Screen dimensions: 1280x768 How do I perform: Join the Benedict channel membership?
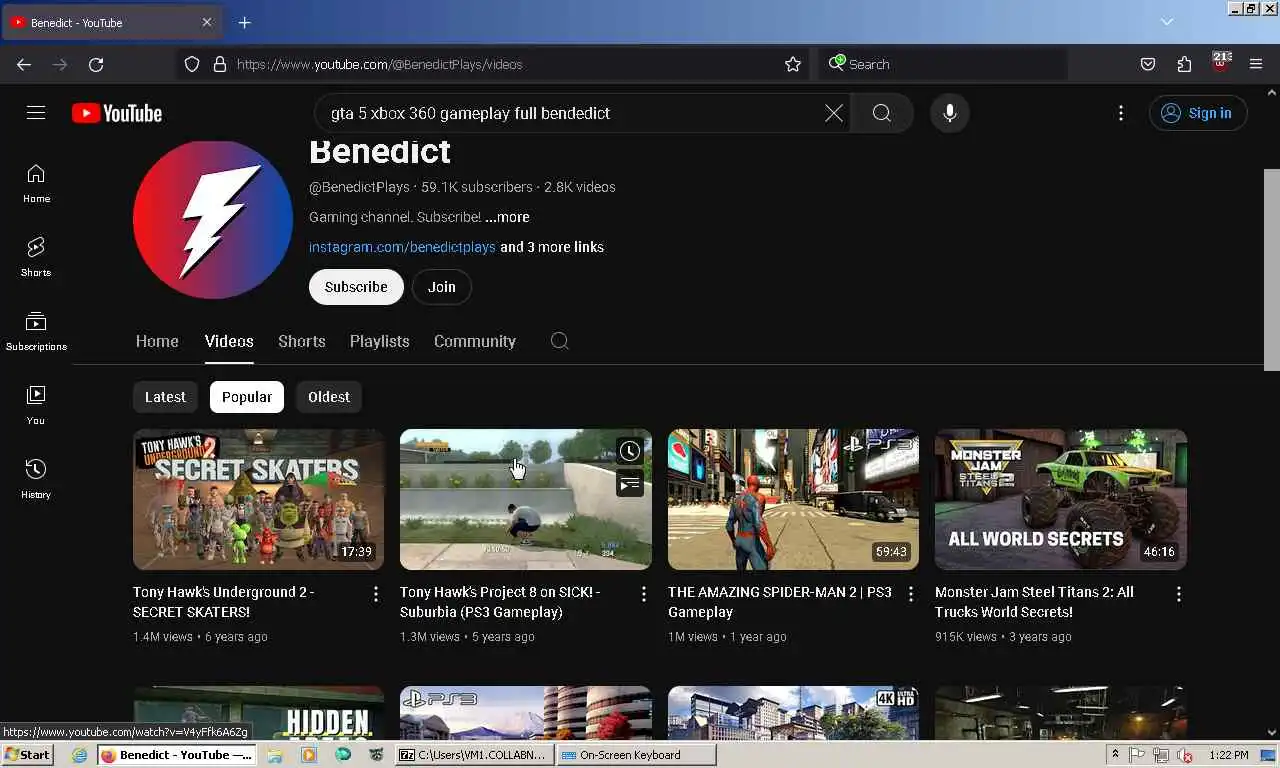(x=442, y=287)
